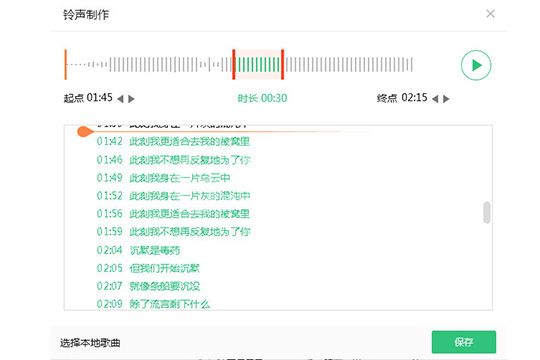
Task: Click the orange lyrics position marker
Action: tap(85, 131)
